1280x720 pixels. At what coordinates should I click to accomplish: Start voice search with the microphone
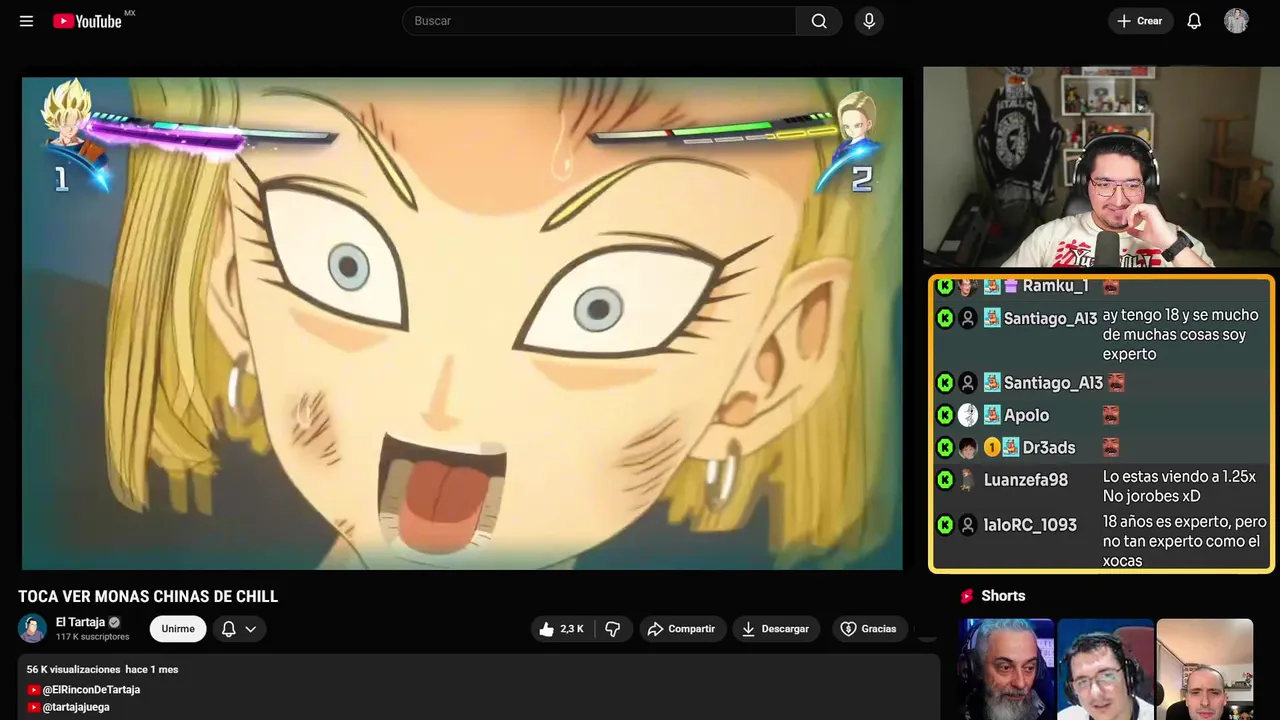[x=869, y=21]
